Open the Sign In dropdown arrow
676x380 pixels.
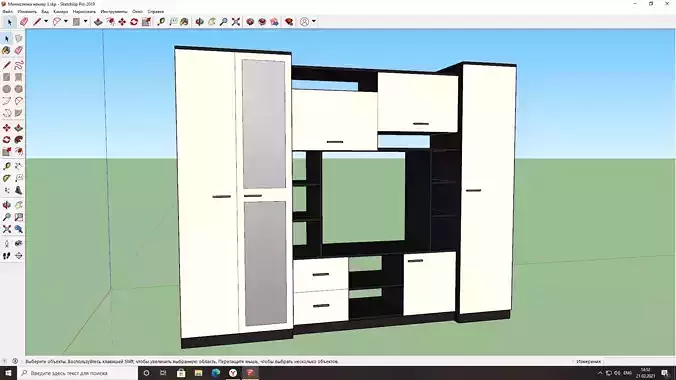(313, 21)
